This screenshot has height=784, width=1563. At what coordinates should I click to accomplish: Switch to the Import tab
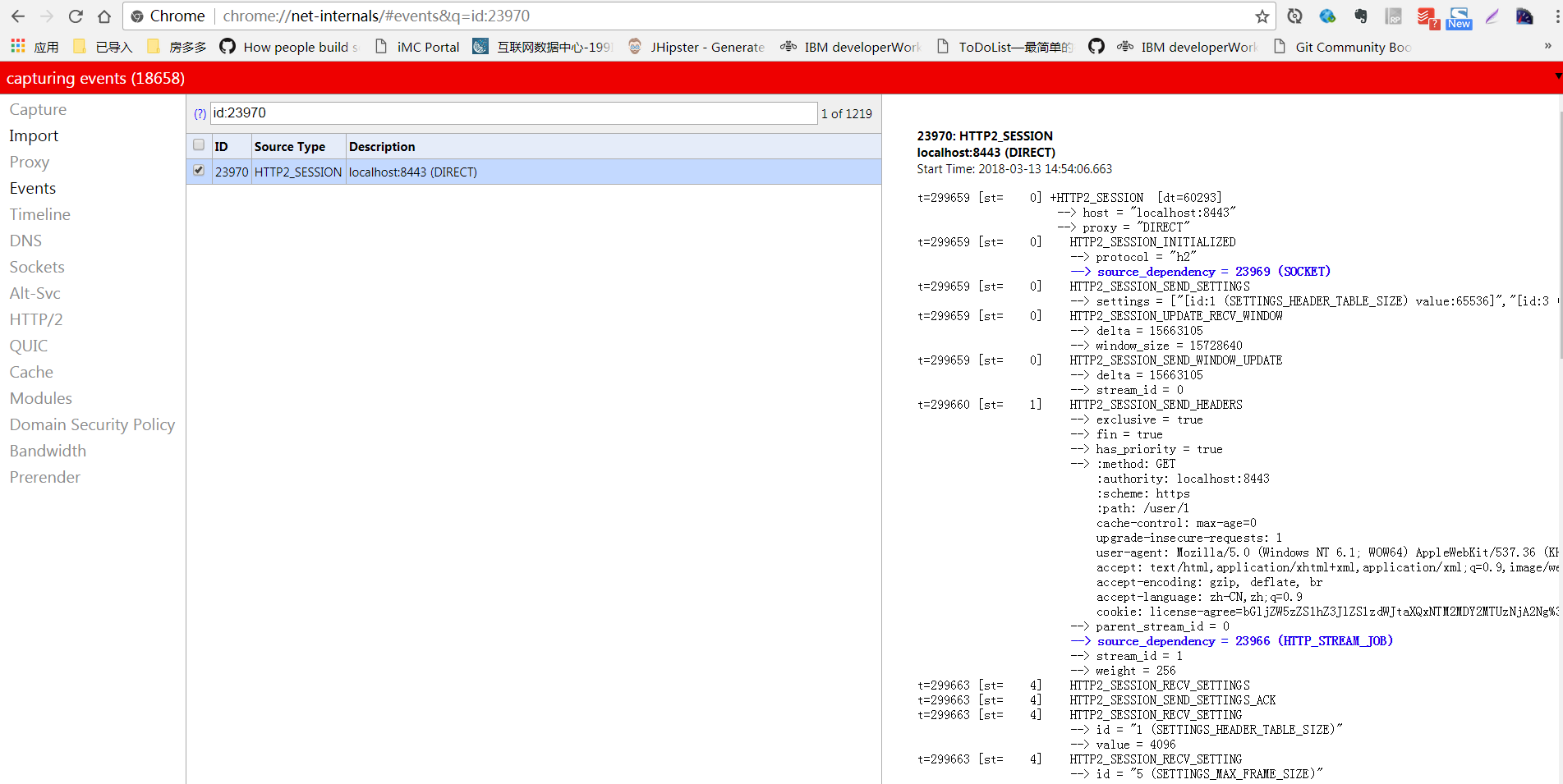point(34,135)
